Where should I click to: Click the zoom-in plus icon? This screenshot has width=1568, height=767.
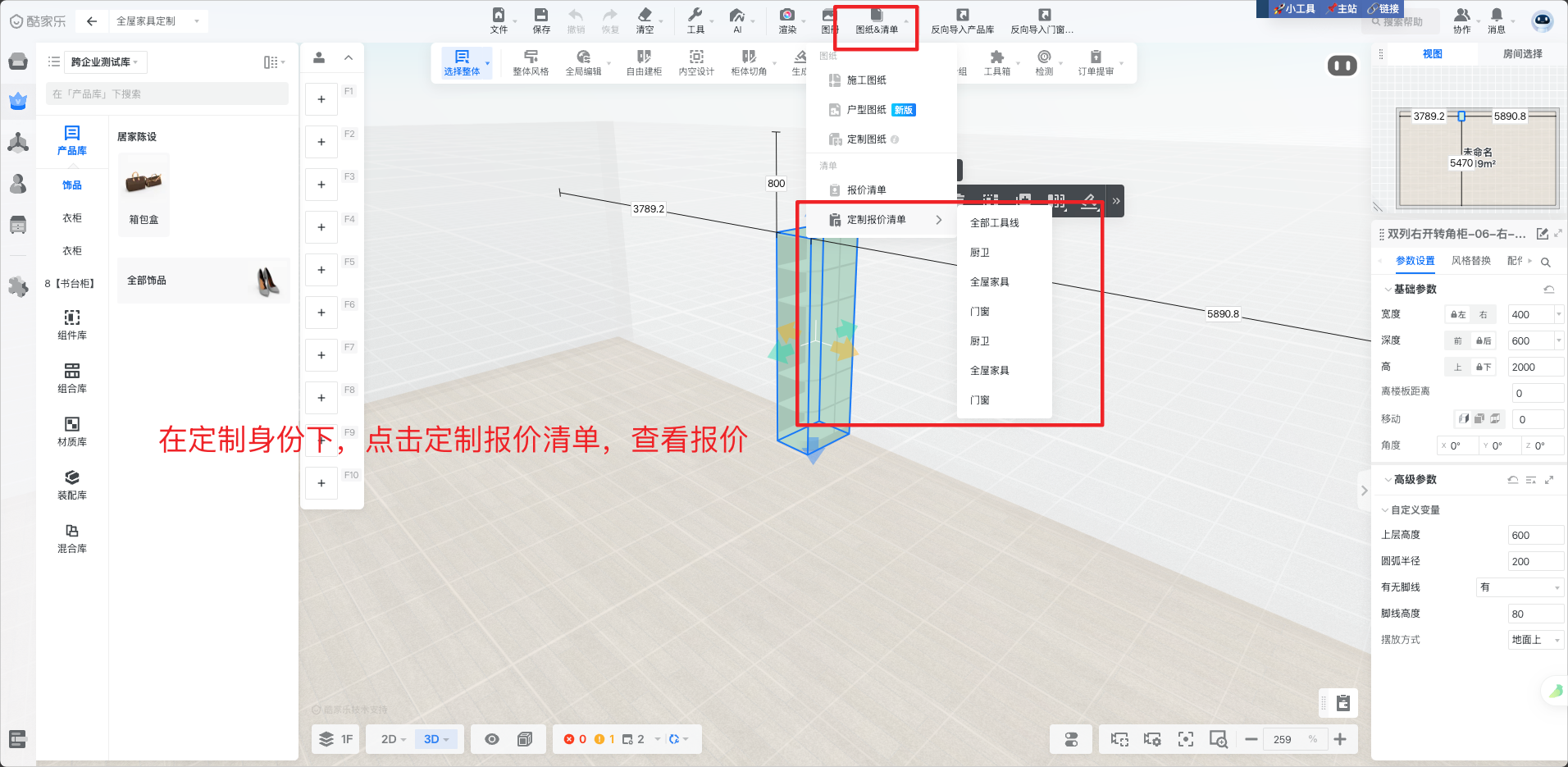pos(1340,739)
